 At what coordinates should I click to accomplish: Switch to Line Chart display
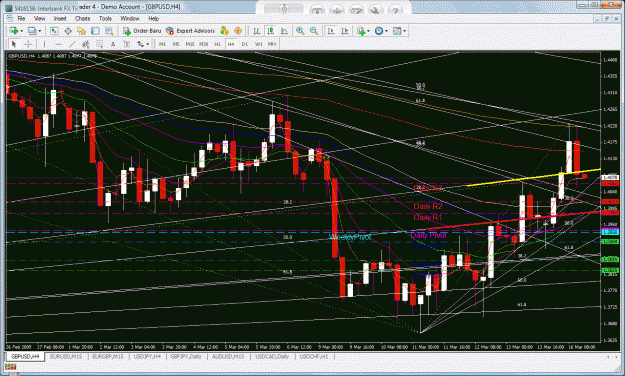pyautogui.click(x=284, y=31)
